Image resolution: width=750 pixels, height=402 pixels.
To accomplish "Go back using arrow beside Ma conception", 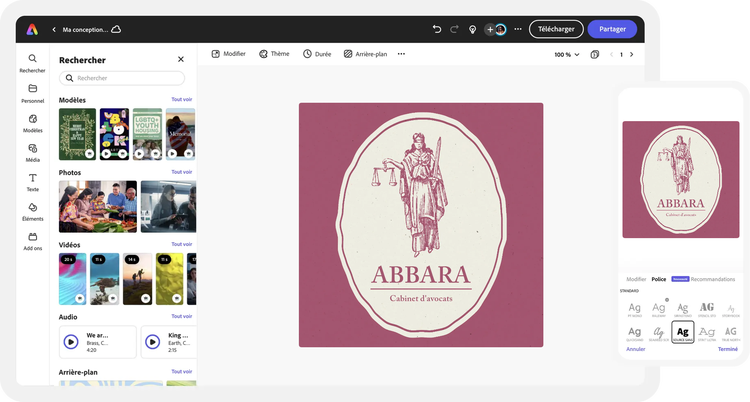I will pyautogui.click(x=54, y=30).
